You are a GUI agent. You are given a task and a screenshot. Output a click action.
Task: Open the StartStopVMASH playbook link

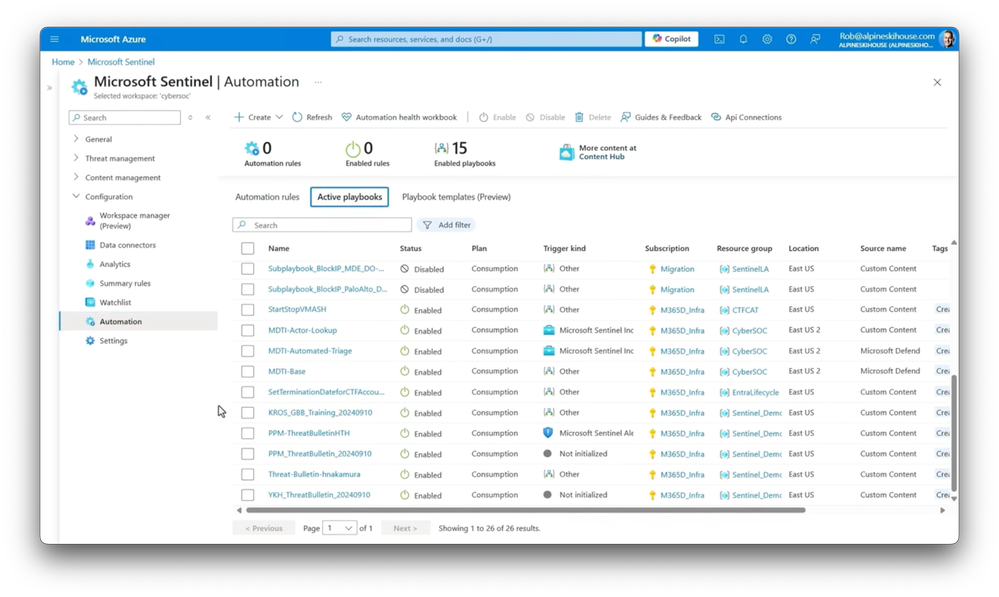(x=297, y=309)
